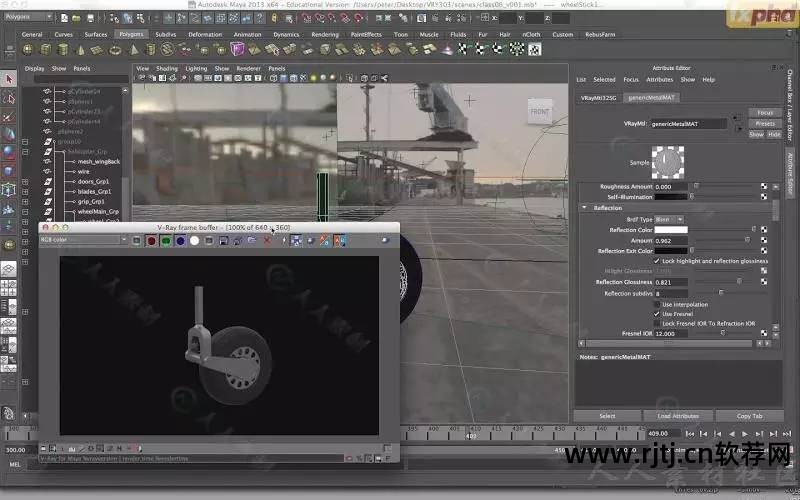Viewport: 800px width, 500px height.
Task: Click the red channel button in frame buffer
Action: point(152,241)
